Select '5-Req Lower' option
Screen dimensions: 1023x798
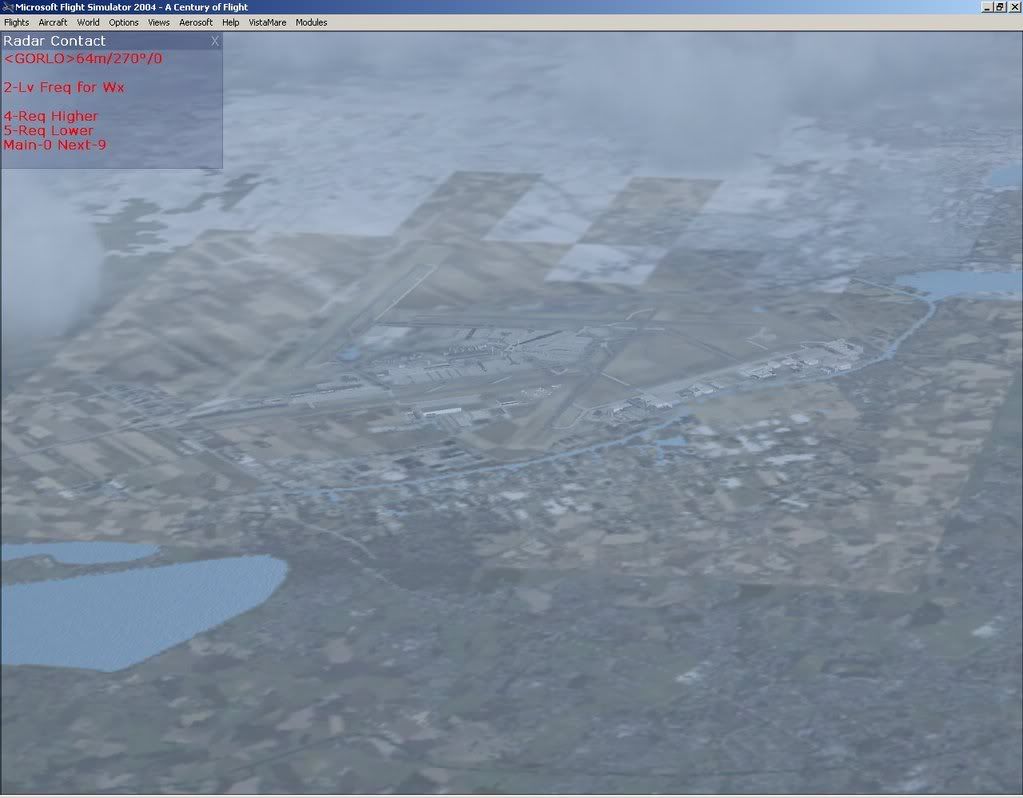coord(48,130)
